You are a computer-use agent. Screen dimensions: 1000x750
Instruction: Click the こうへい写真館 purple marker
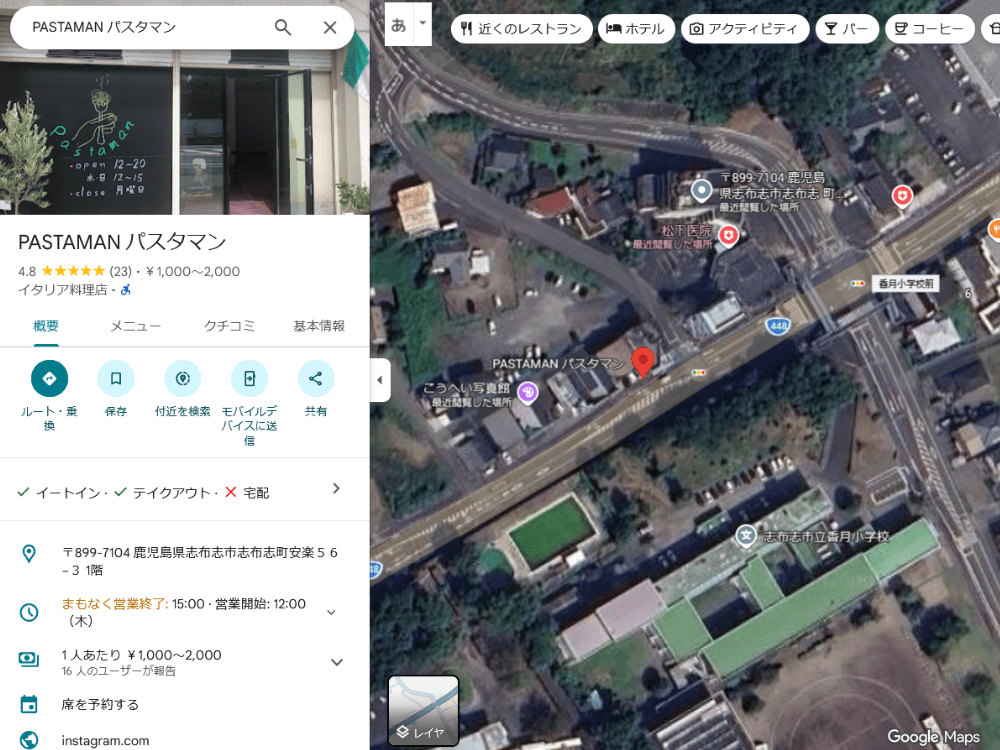(x=529, y=392)
